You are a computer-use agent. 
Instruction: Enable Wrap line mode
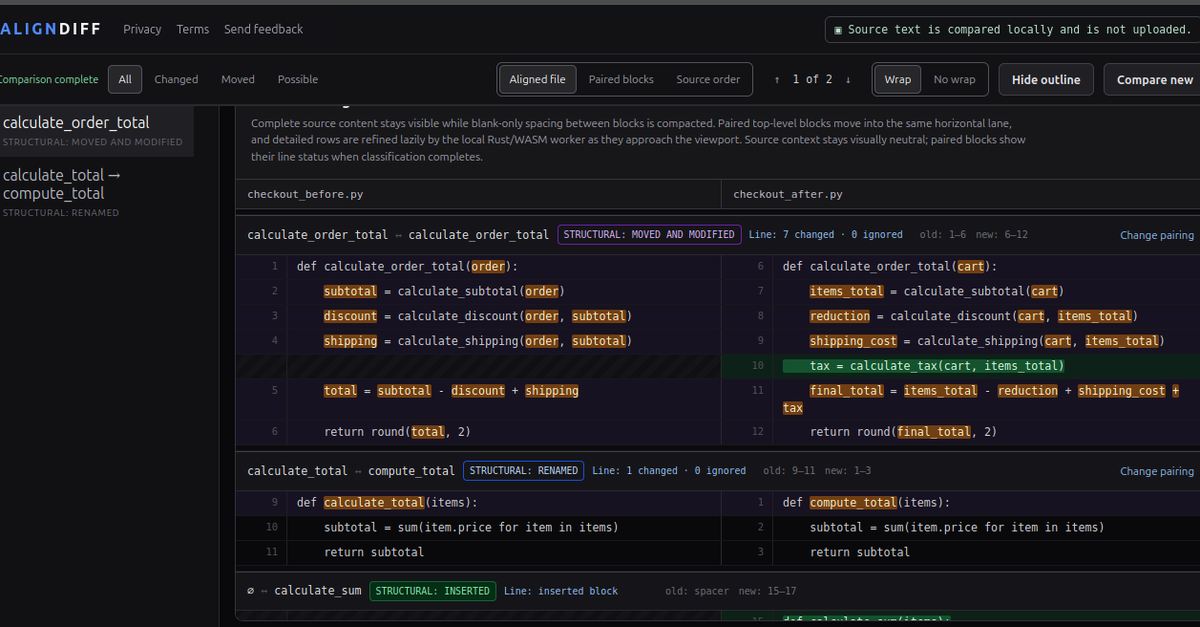point(898,79)
